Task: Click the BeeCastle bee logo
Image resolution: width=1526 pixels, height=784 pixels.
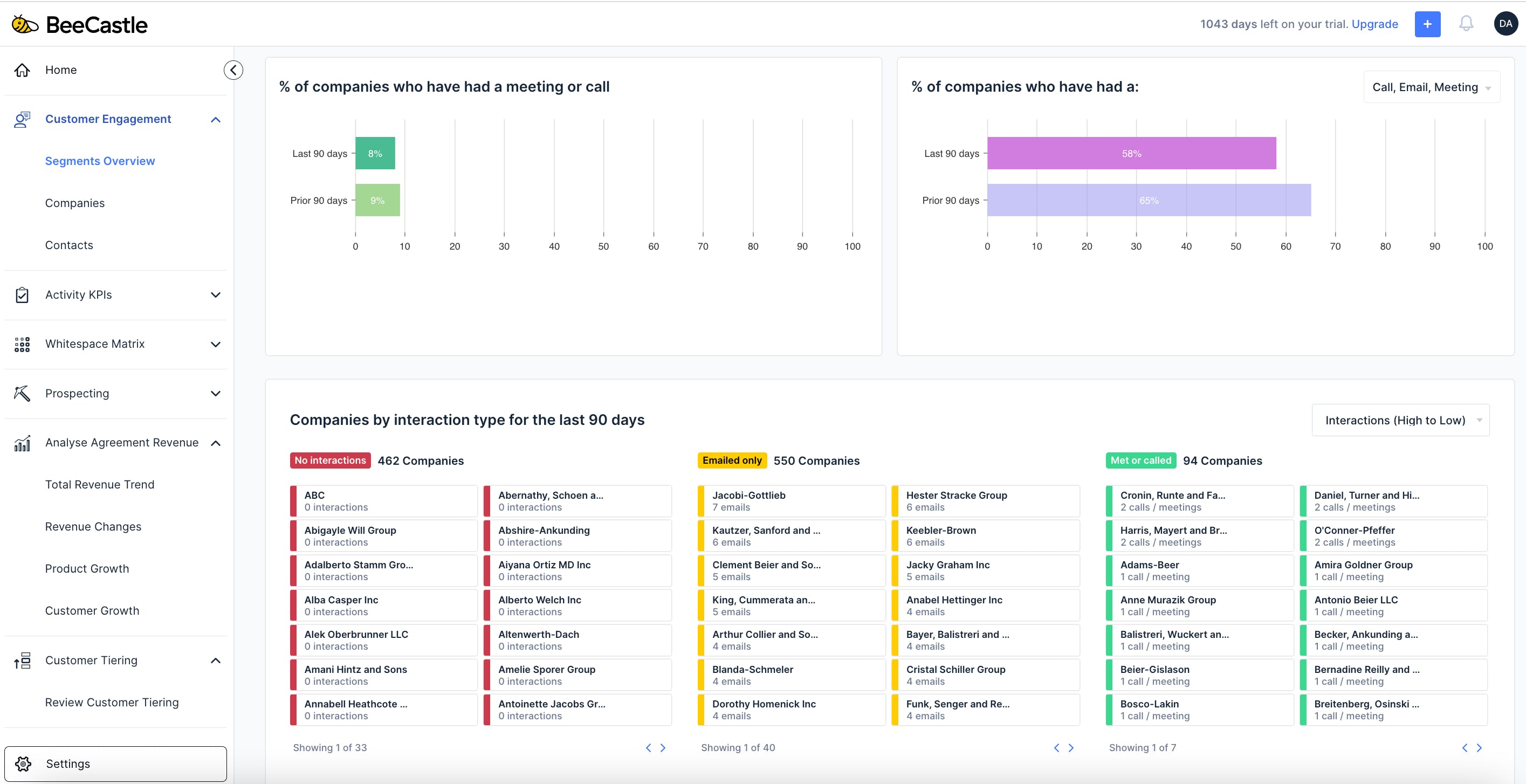Action: [x=25, y=24]
